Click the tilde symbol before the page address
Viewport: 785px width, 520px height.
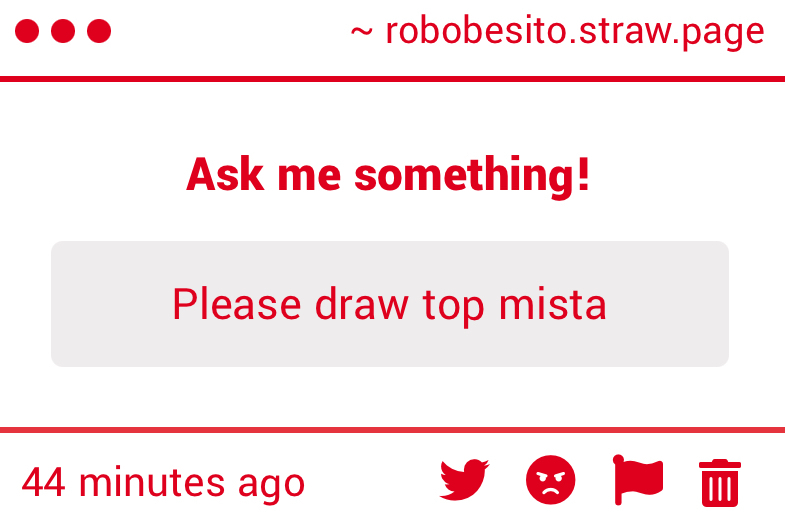pyautogui.click(x=361, y=32)
